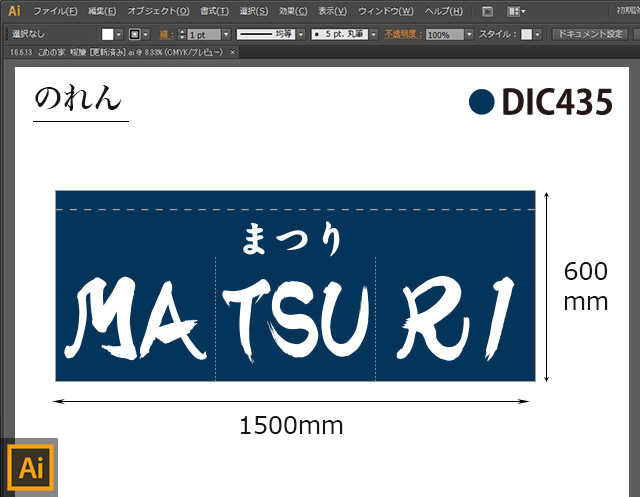This screenshot has width=640, height=497.
Task: Click the stroke weight stepper arrows
Action: [181, 34]
